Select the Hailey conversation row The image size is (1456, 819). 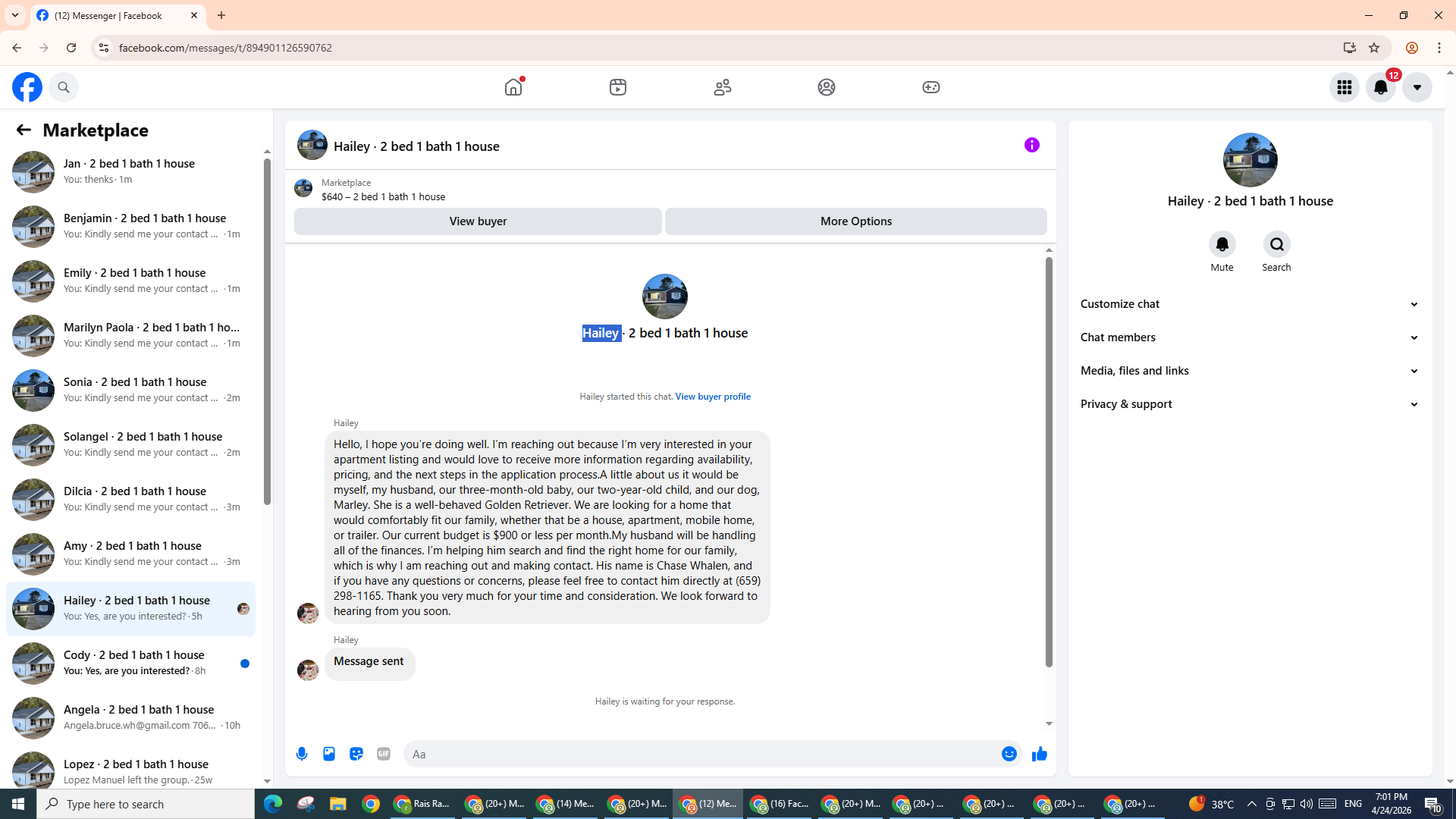[130, 608]
